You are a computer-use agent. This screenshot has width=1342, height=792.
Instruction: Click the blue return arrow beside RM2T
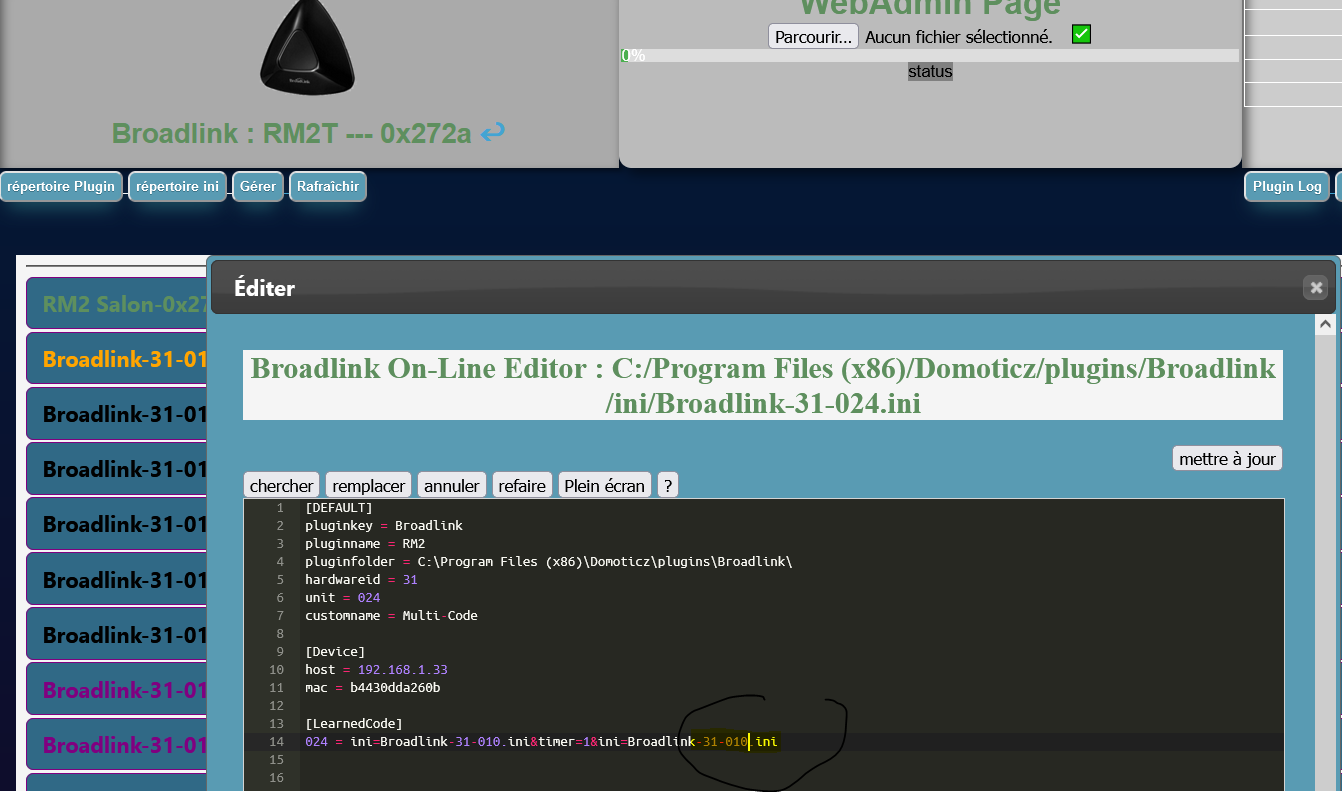pos(493,132)
